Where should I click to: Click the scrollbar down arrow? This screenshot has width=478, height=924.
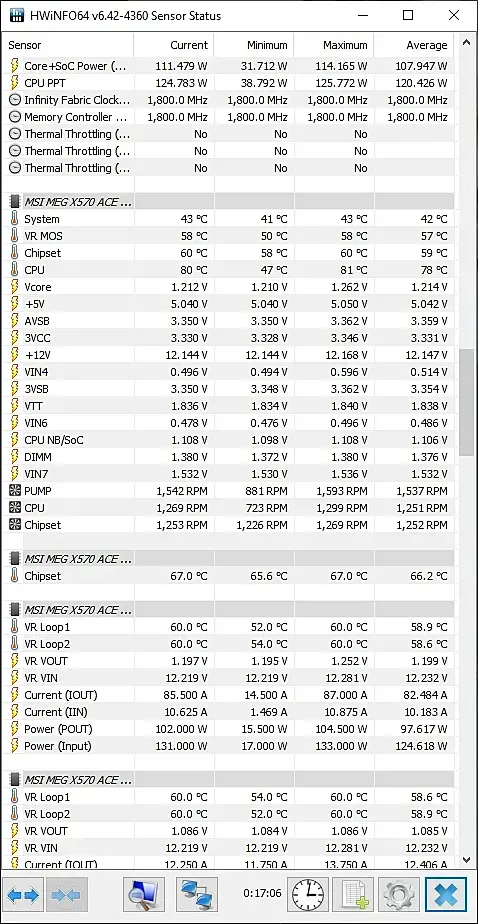click(x=466, y=860)
